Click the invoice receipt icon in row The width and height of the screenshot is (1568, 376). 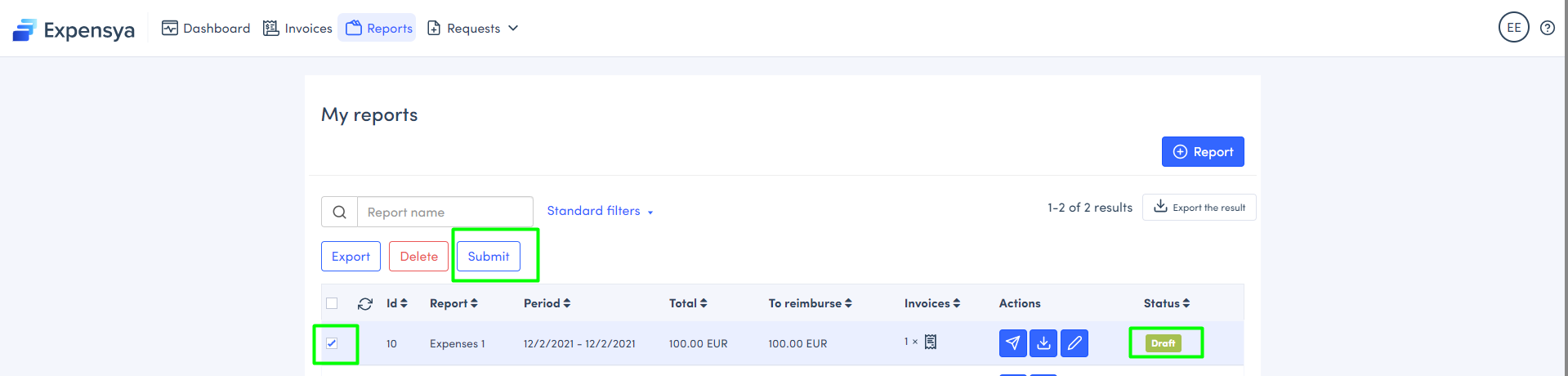(x=931, y=342)
